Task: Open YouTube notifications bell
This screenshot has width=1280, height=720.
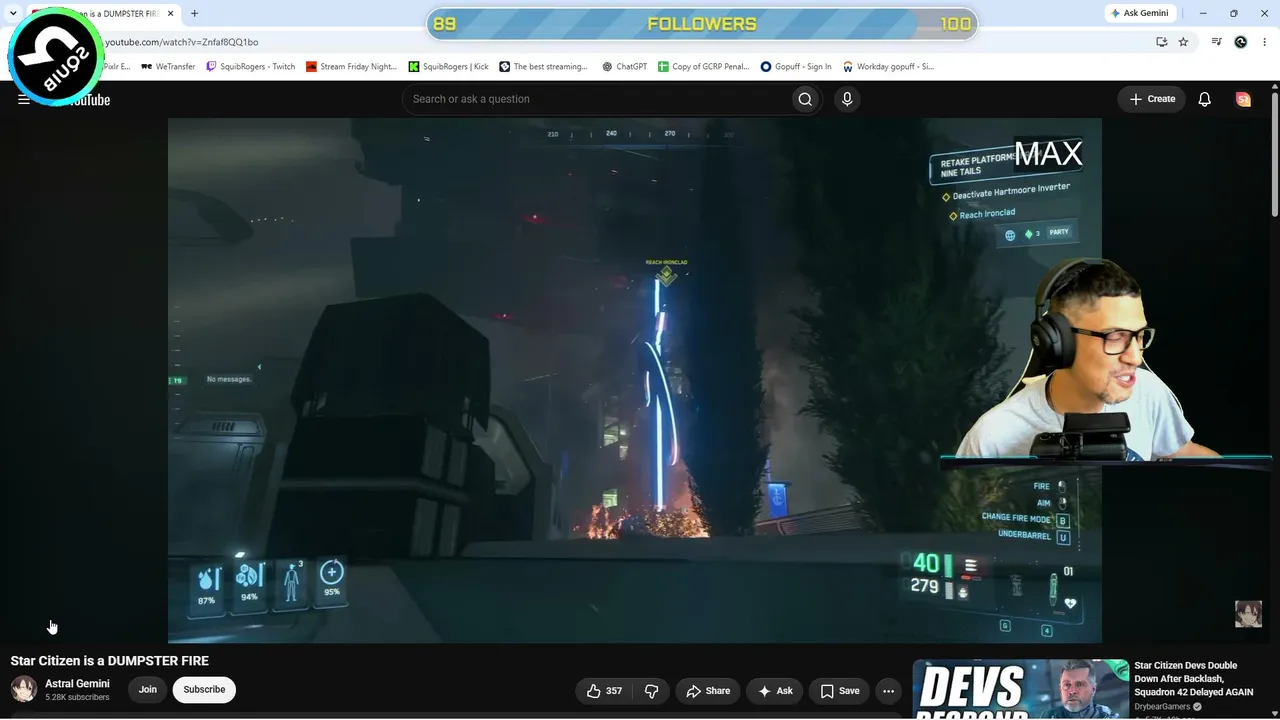Action: [x=1205, y=99]
